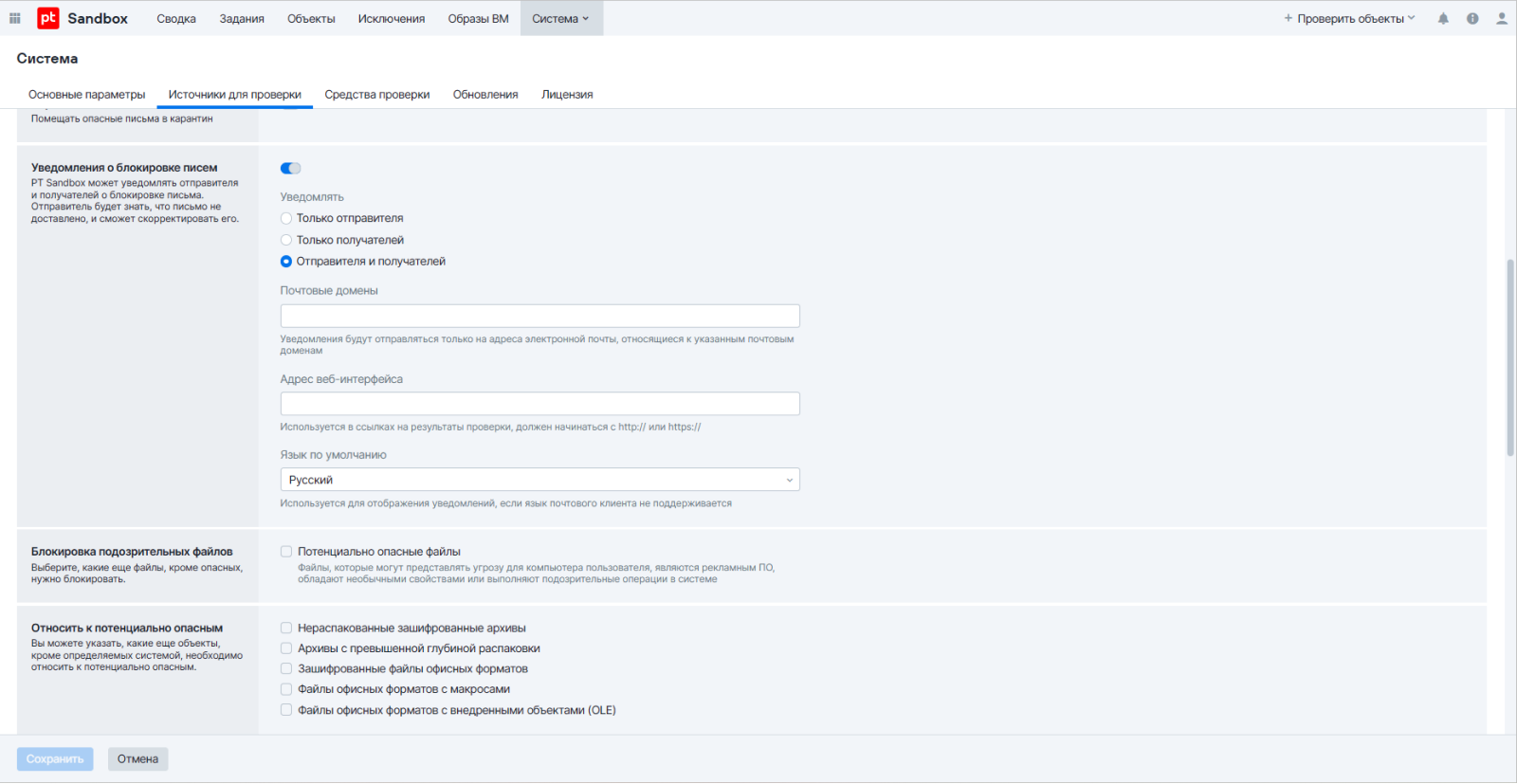This screenshot has height=784, width=1517.
Task: Open the default language 'Русский' dropdown
Action: 539,480
